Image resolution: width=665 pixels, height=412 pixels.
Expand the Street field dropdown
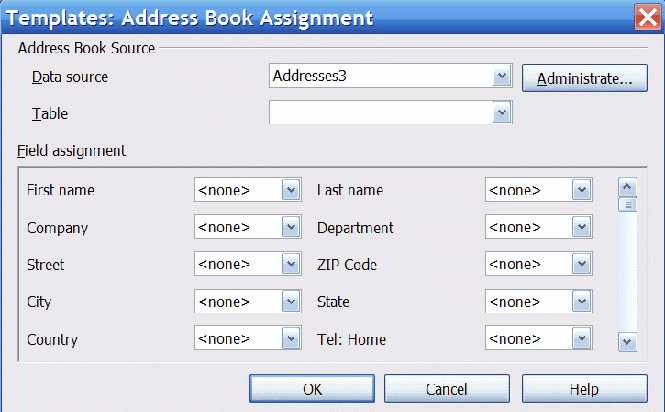click(x=291, y=264)
